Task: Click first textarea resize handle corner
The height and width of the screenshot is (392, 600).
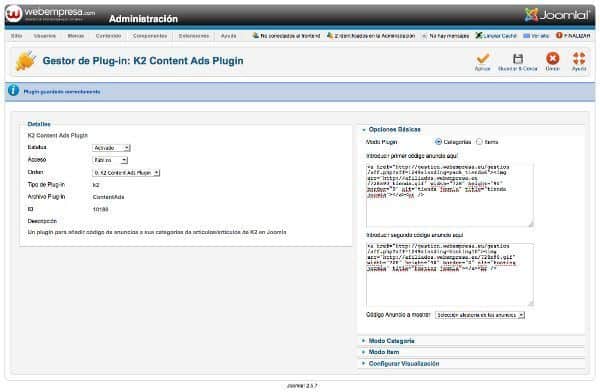Action: pyautogui.click(x=530, y=225)
